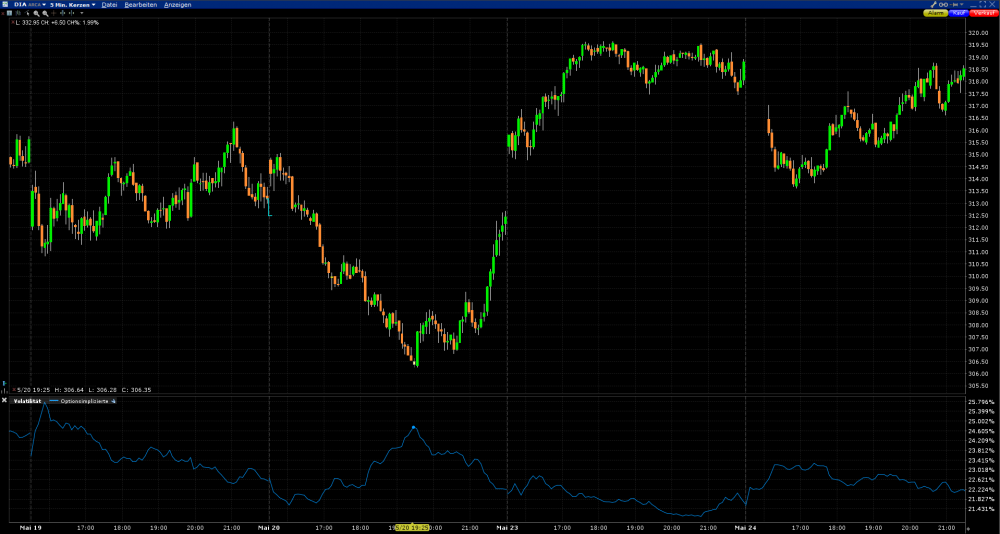Click the application icon in the title bar
Image resolution: width=1000 pixels, height=534 pixels.
(x=5, y=4)
